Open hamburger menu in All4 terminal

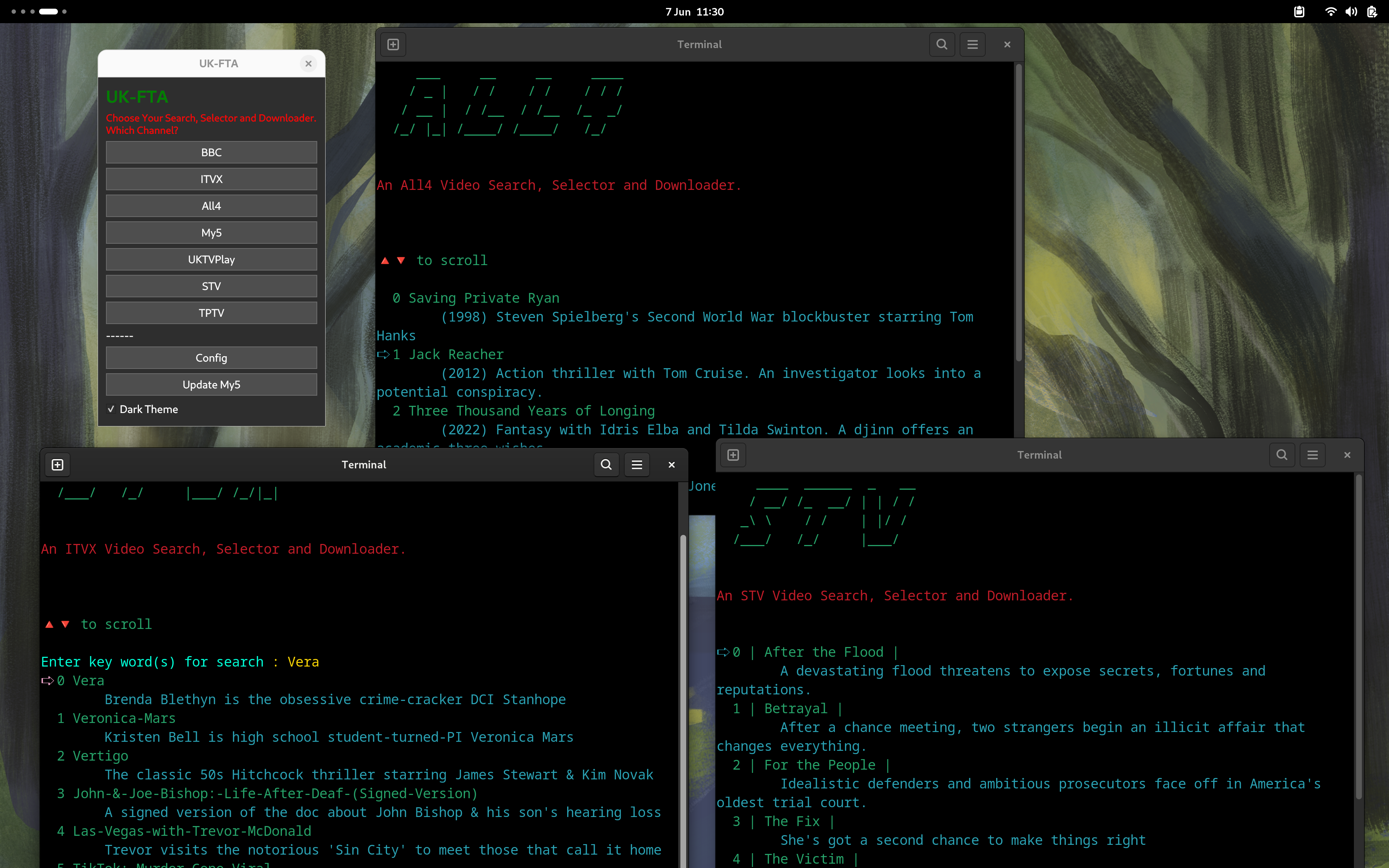tap(972, 44)
